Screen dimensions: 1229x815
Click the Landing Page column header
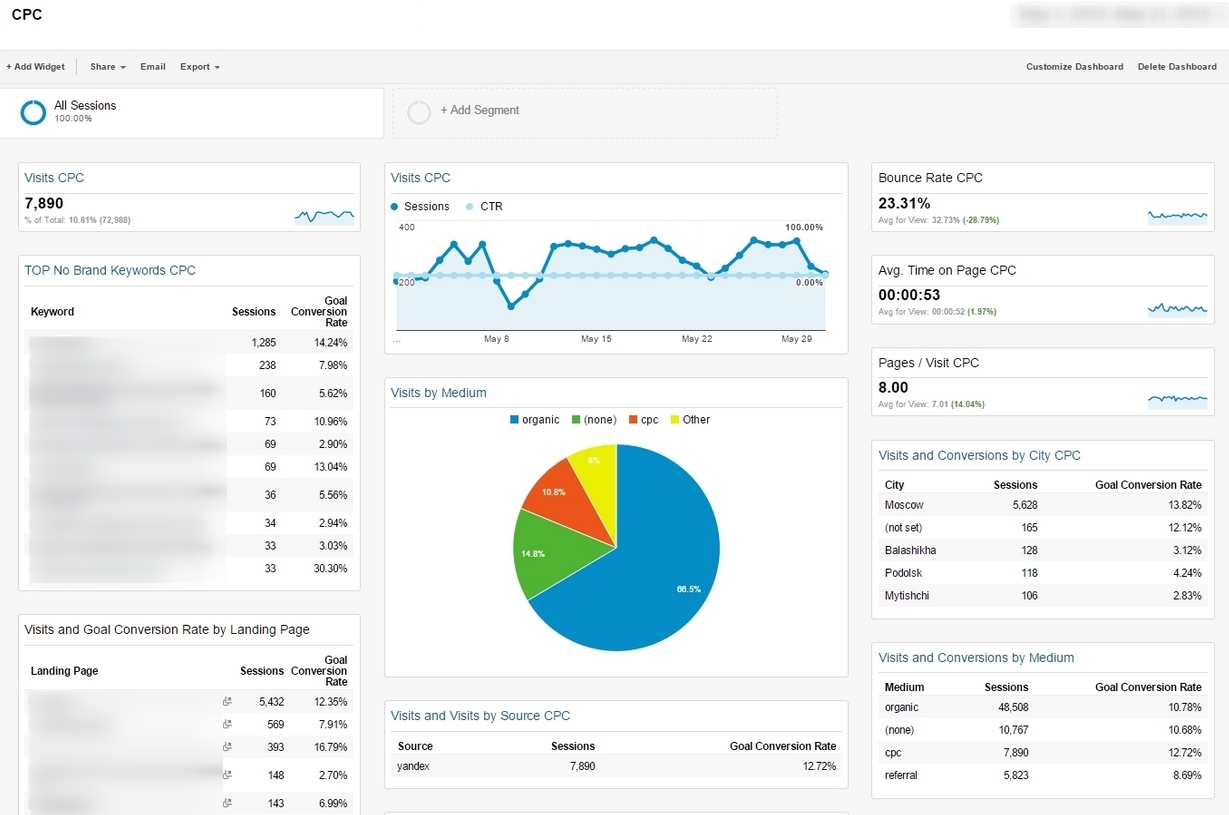click(x=64, y=671)
